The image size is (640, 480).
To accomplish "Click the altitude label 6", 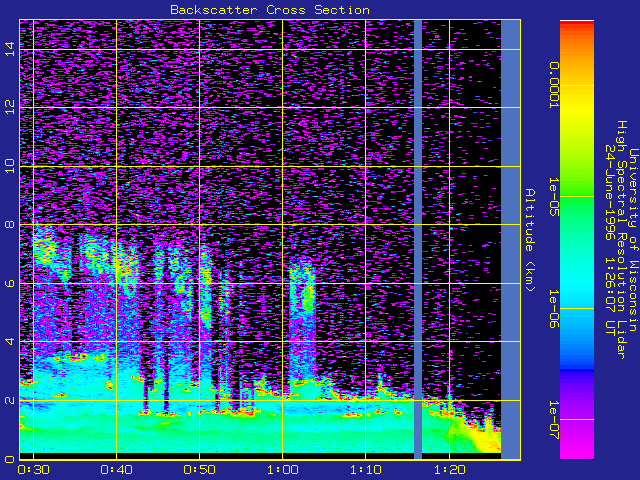I will [10, 283].
